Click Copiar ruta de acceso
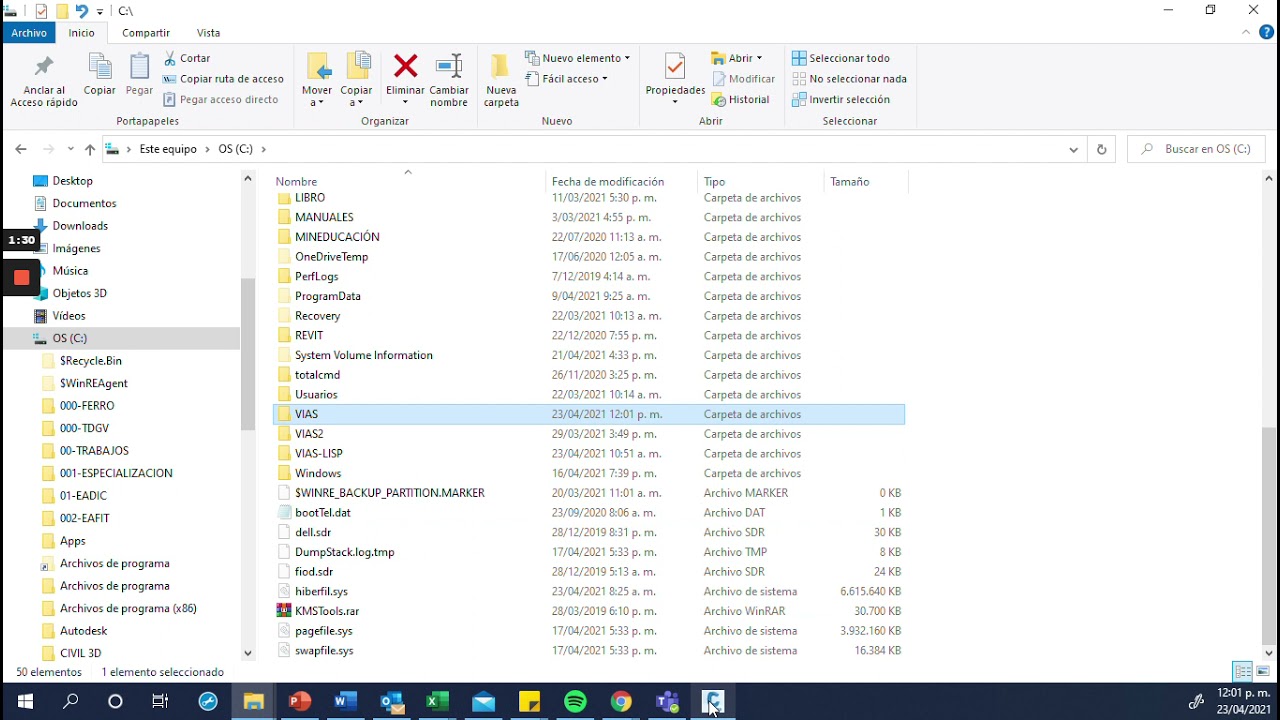Image resolution: width=1280 pixels, height=720 pixels. coord(223,79)
